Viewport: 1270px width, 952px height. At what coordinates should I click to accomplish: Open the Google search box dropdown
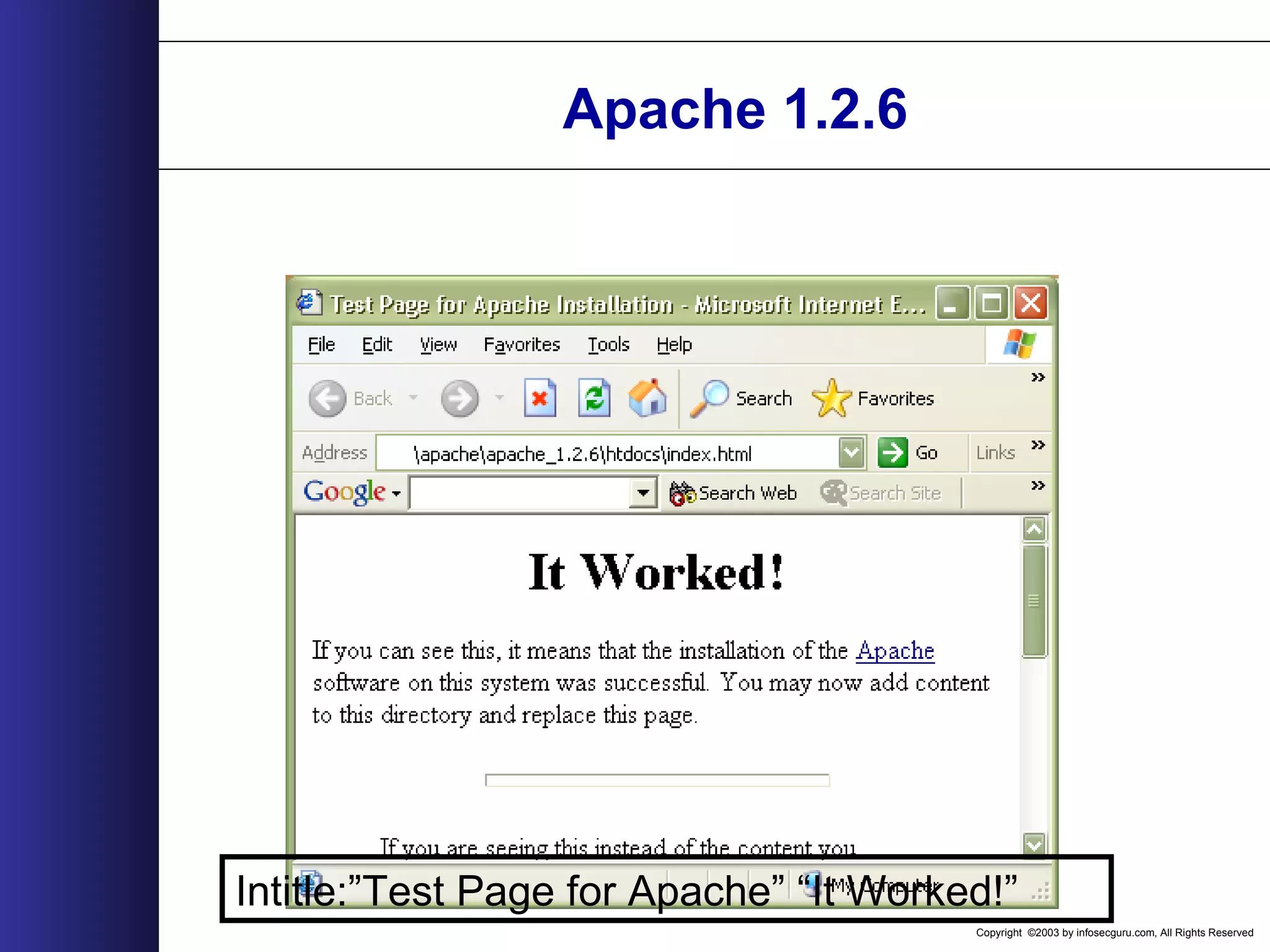pos(643,493)
